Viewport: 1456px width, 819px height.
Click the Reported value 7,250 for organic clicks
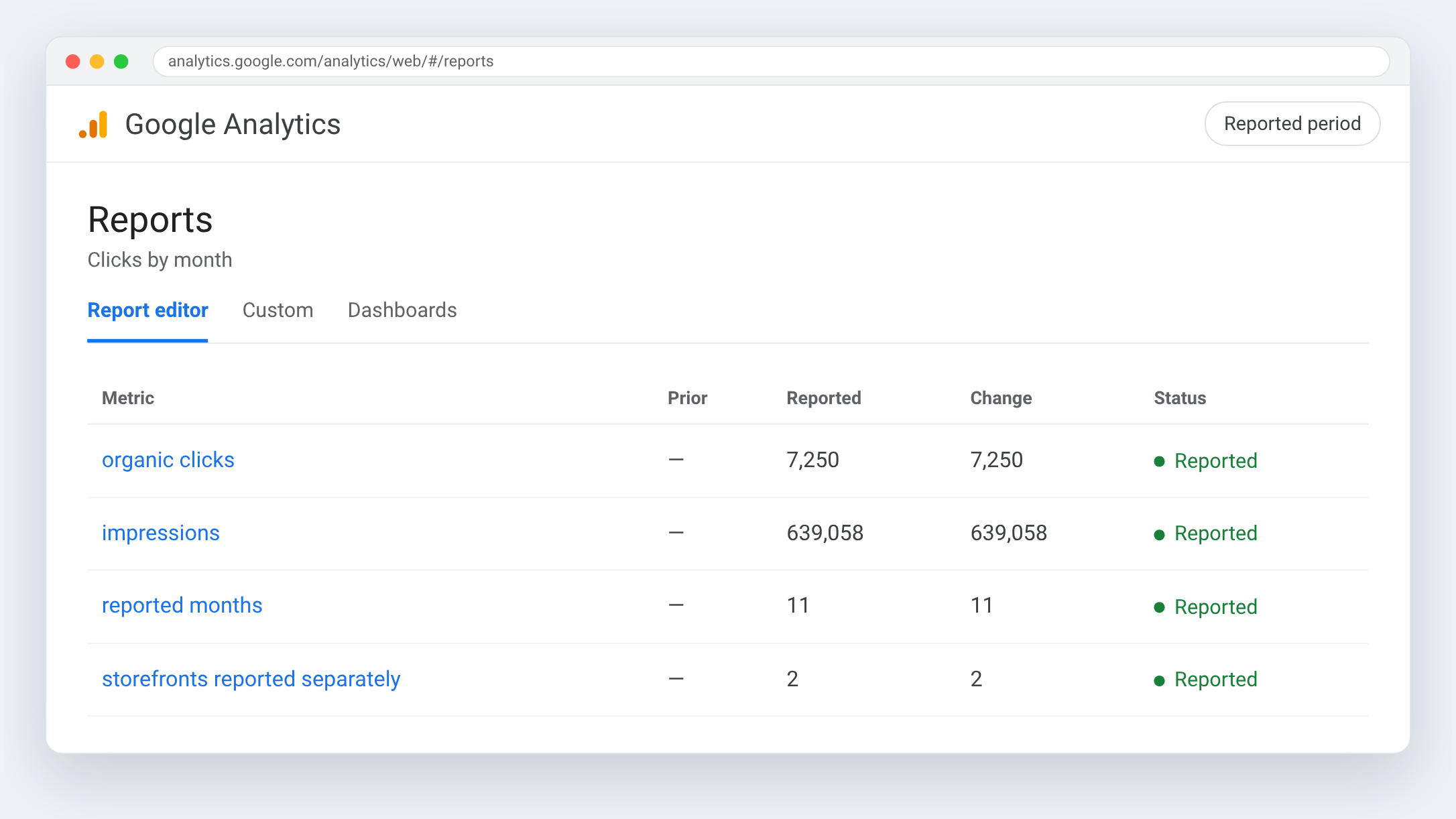[x=812, y=460]
